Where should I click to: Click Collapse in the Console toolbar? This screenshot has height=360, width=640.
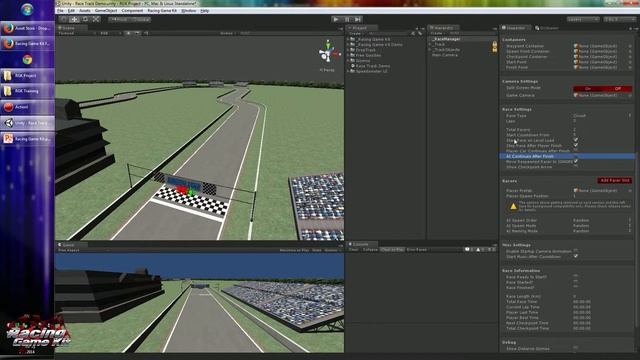pos(370,250)
